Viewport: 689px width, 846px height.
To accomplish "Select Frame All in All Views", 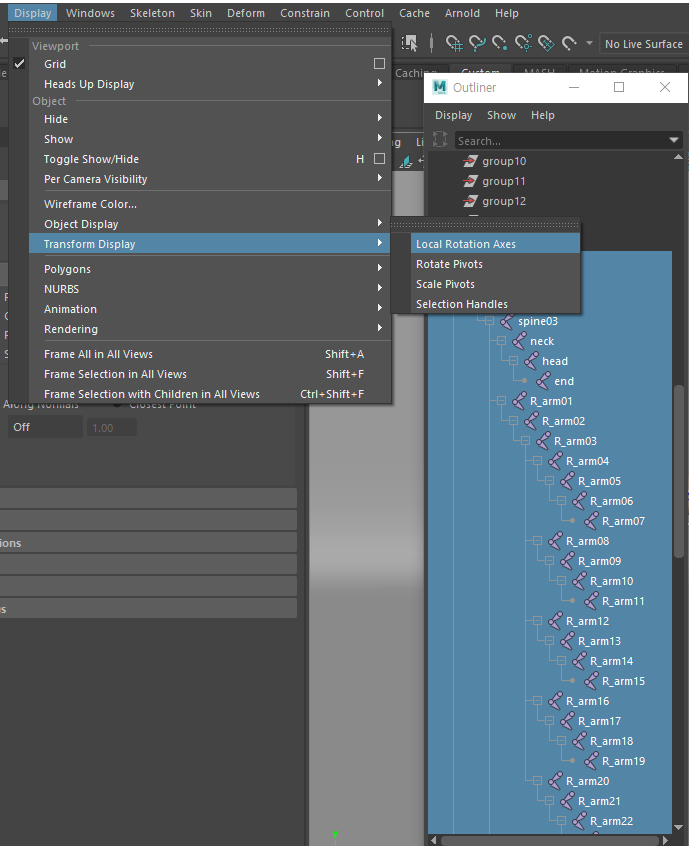I will 210,354.
